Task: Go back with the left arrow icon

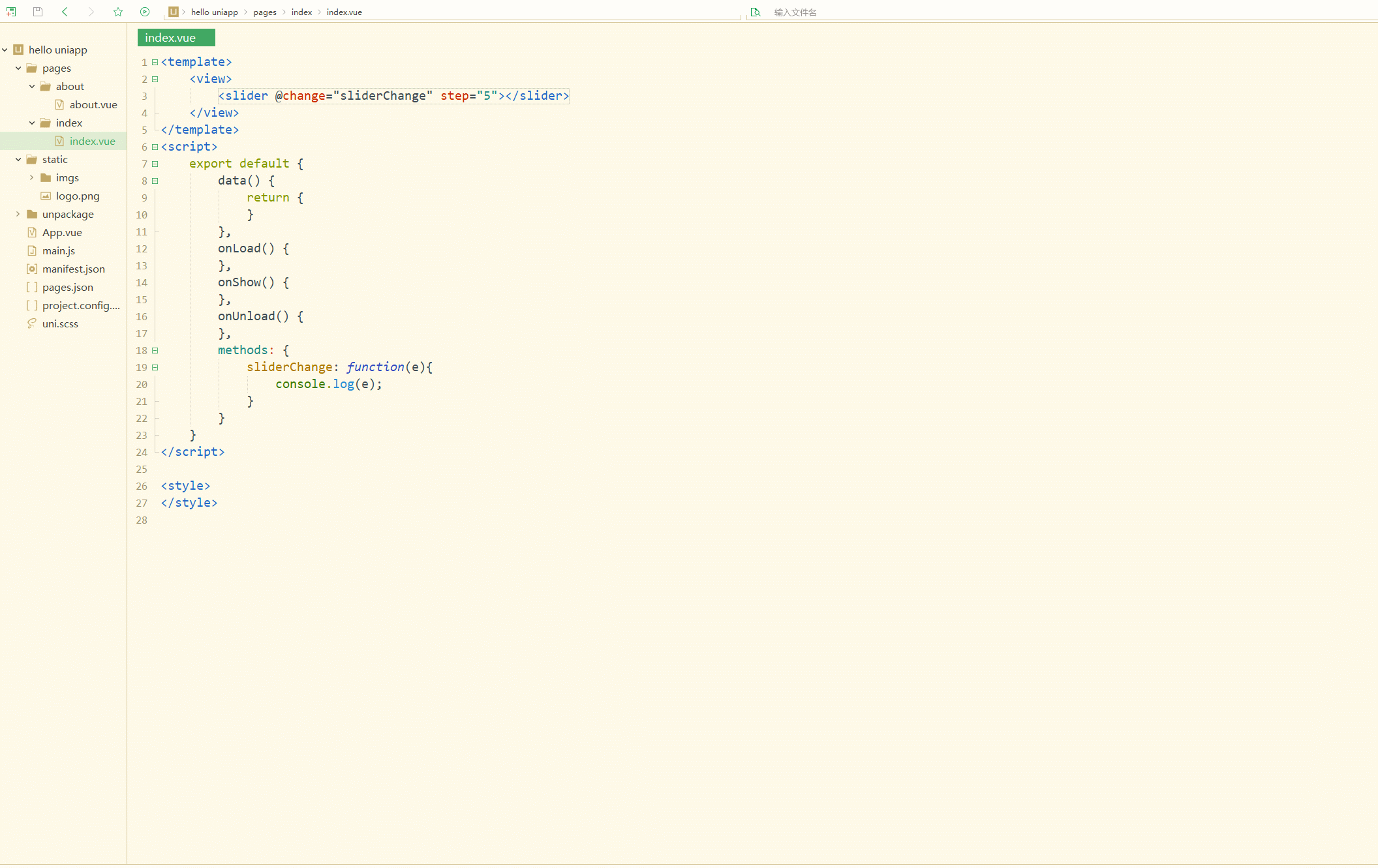Action: click(x=65, y=12)
